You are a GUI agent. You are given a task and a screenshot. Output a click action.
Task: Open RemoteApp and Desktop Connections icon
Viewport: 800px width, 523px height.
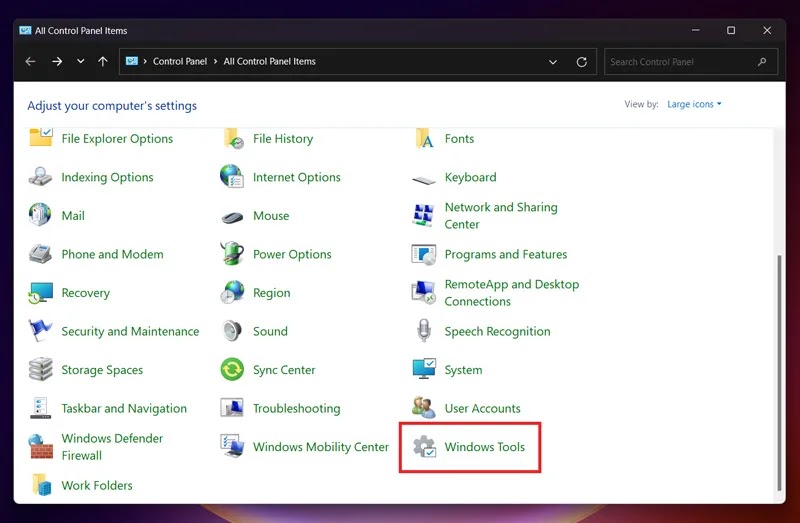tap(423, 292)
